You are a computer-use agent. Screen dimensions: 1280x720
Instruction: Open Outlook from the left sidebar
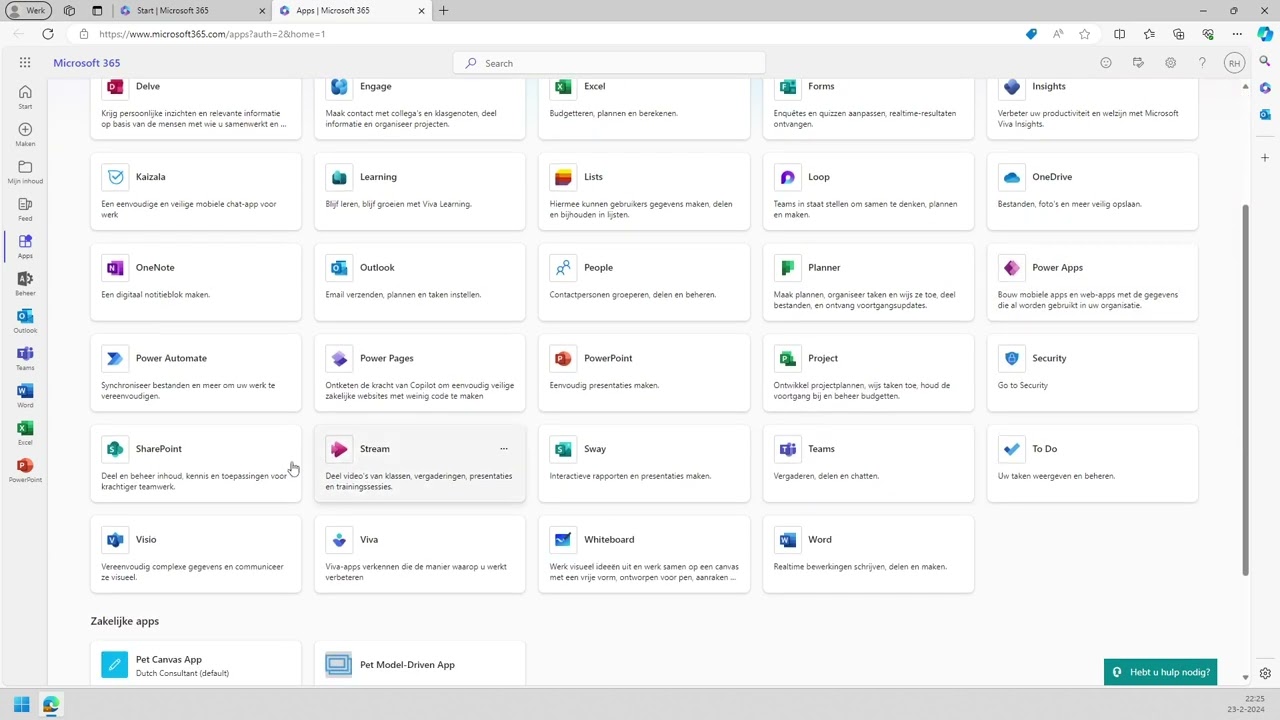click(x=25, y=321)
